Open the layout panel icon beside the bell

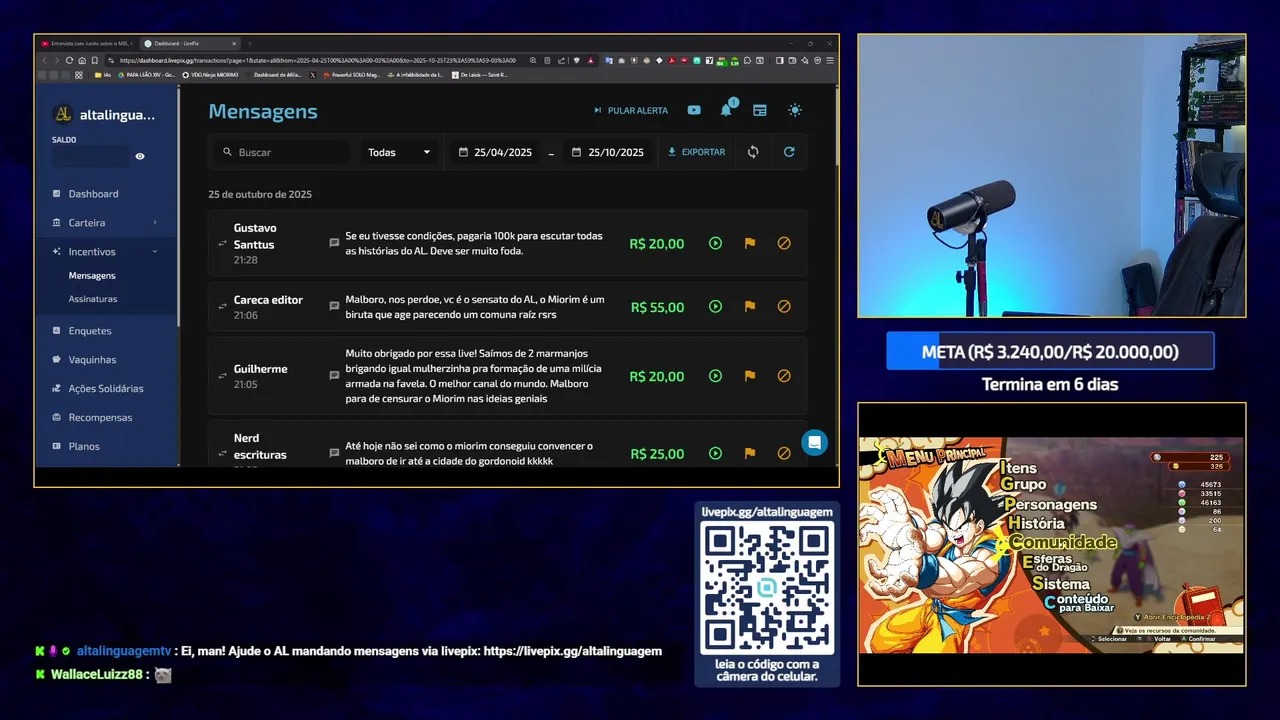point(760,110)
